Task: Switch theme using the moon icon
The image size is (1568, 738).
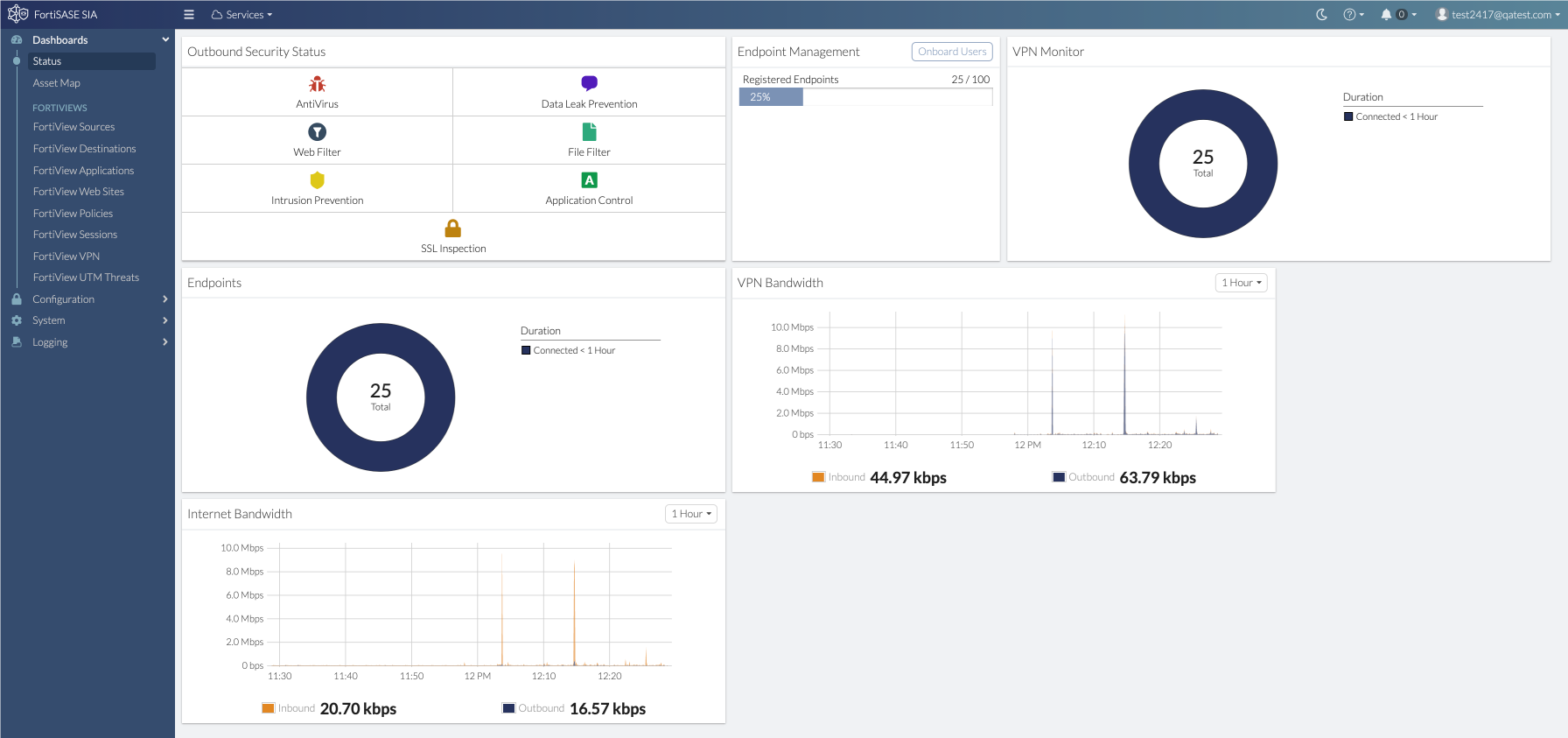Action: [1321, 15]
